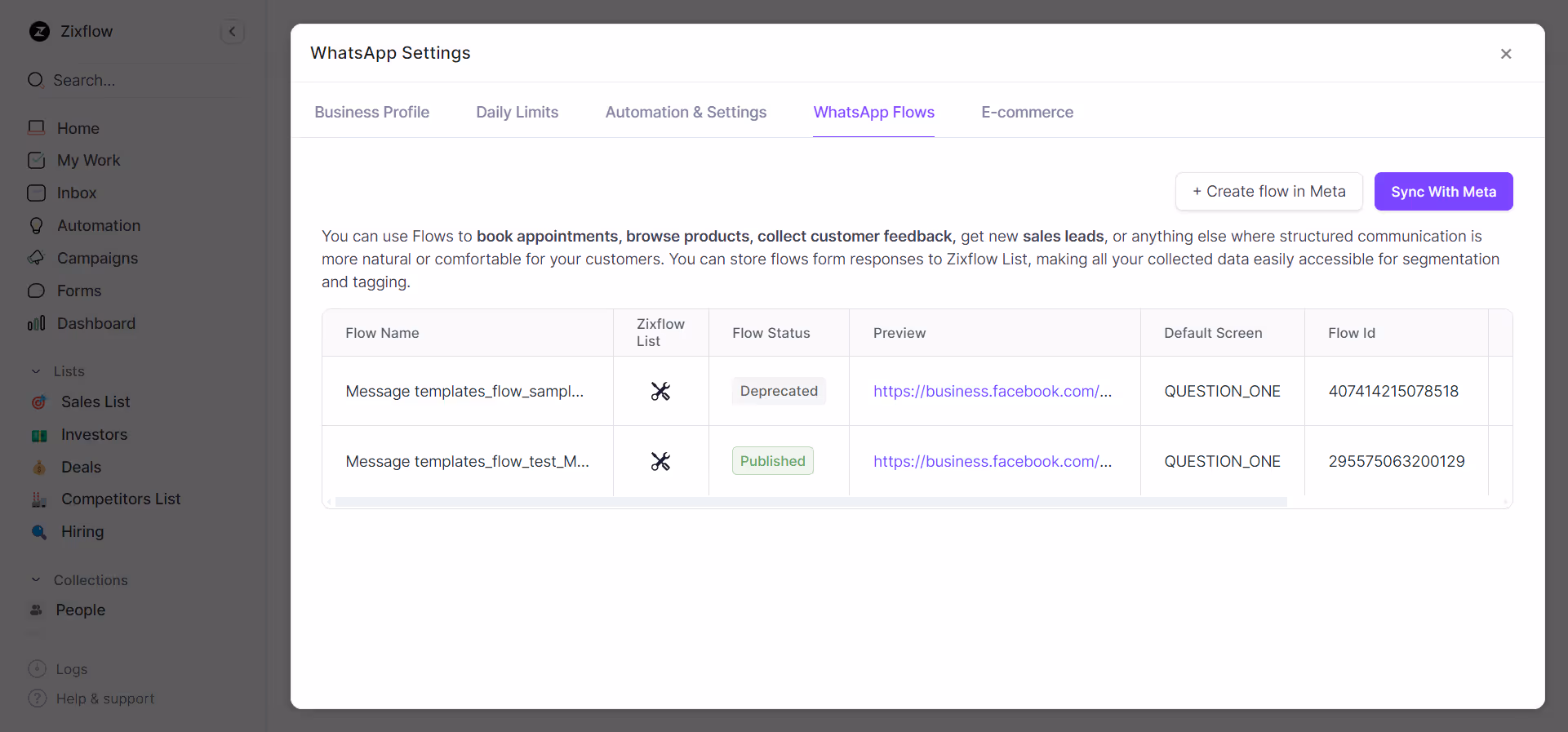Click Create flow in Meta button
The image size is (1568, 732).
1269,191
